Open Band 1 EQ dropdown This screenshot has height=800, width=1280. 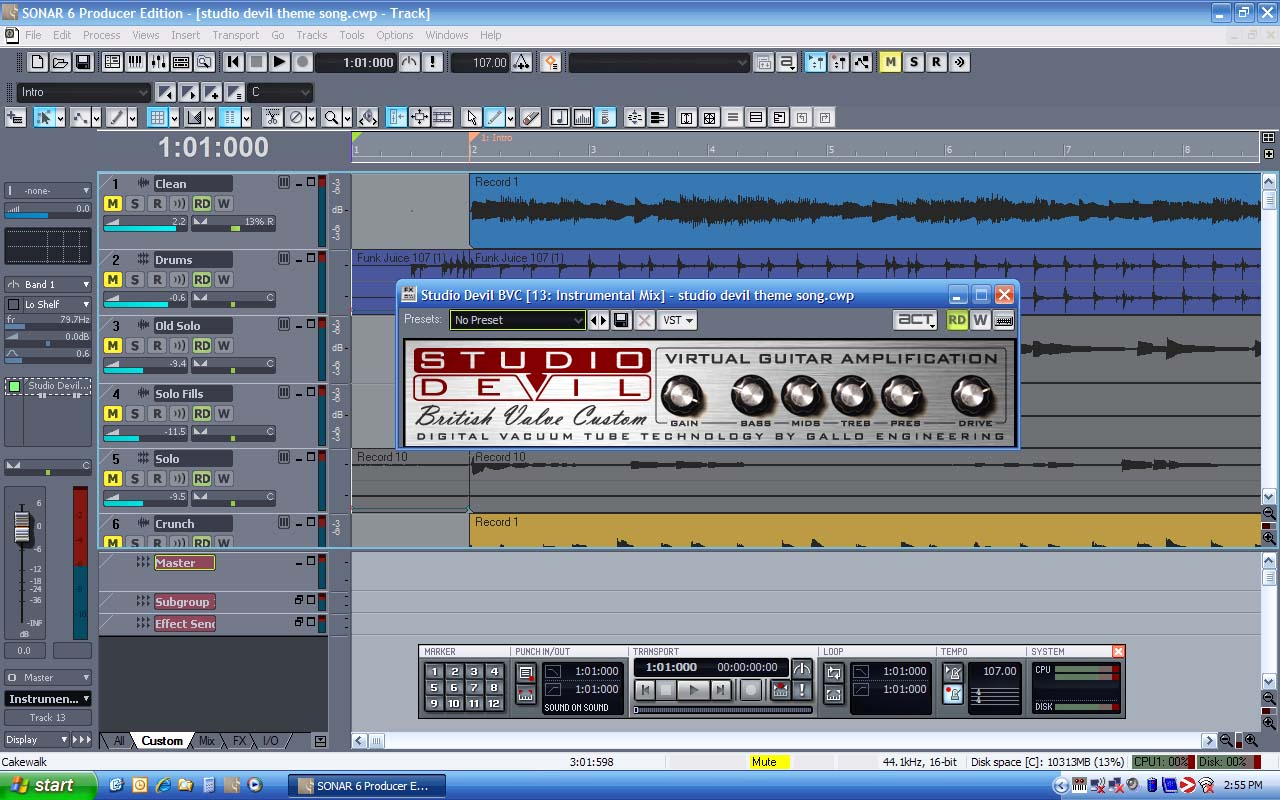click(48, 285)
